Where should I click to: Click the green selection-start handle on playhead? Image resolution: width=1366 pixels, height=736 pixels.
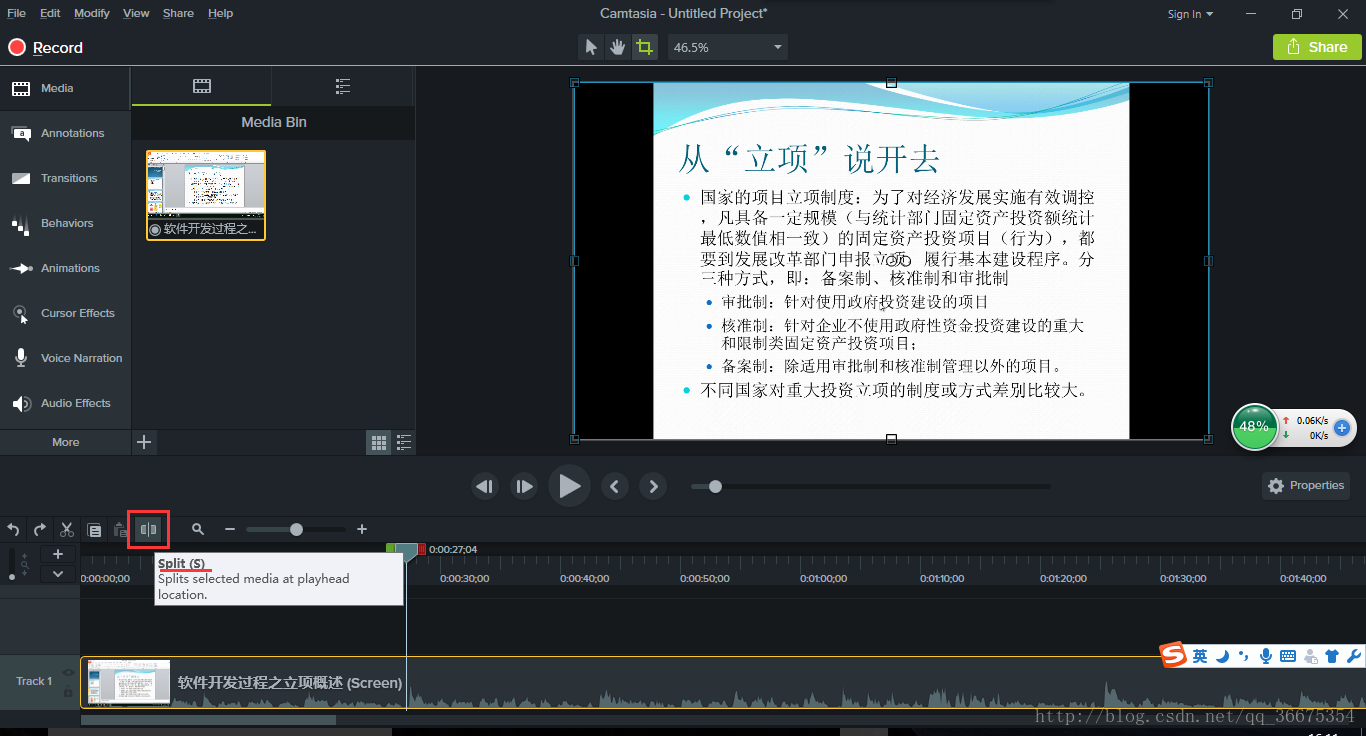click(390, 548)
